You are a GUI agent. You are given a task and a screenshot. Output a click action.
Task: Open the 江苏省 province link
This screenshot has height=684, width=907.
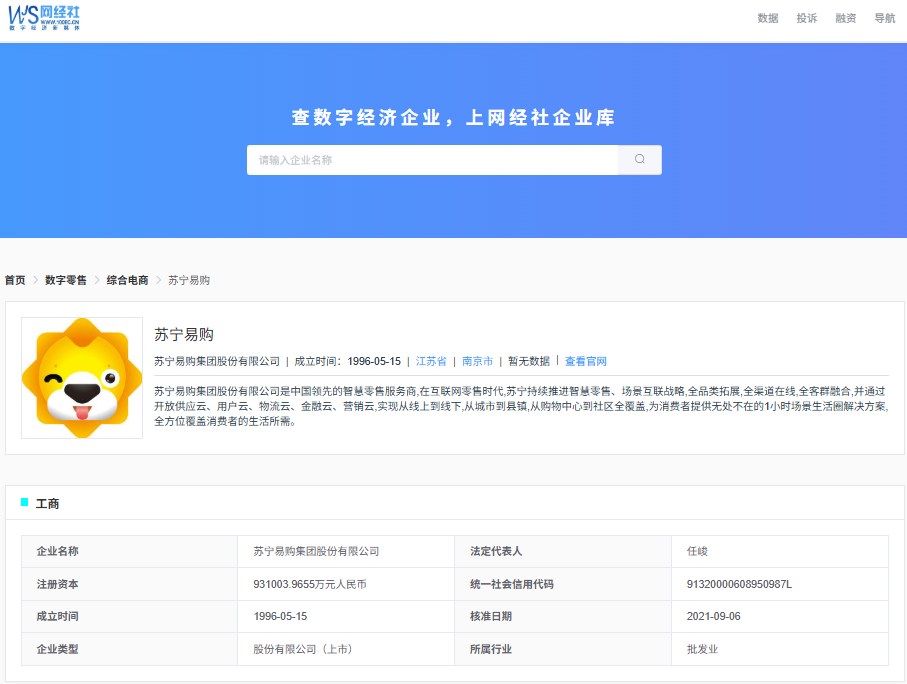pos(431,361)
